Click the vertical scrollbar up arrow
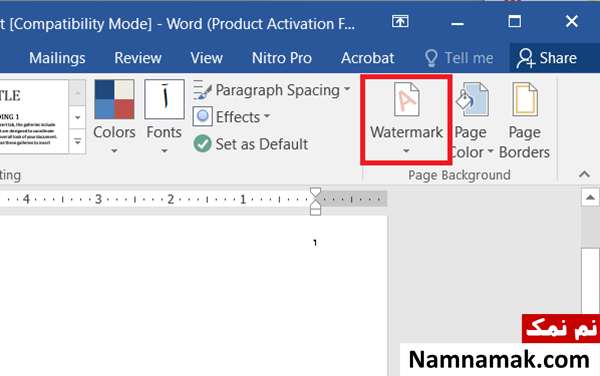The height and width of the screenshot is (376, 600). coord(590,198)
